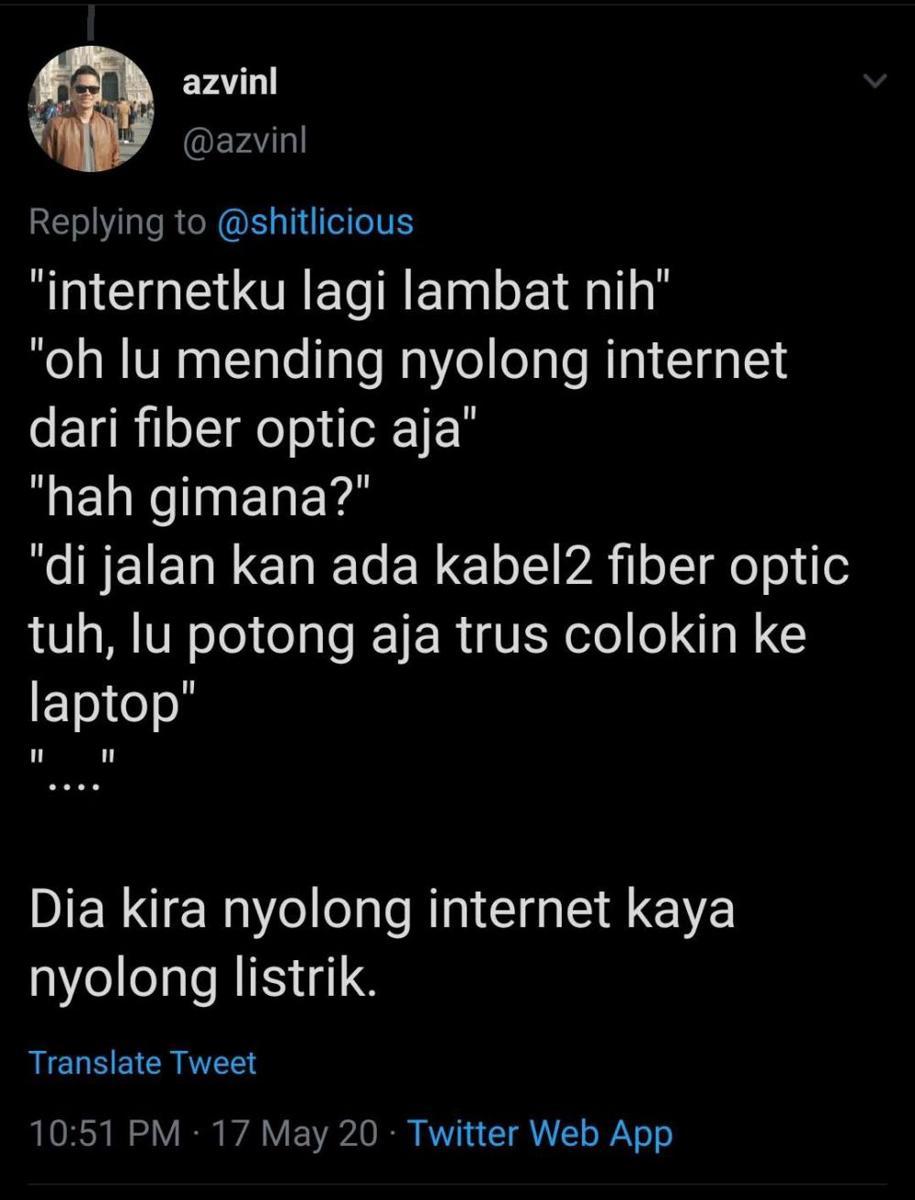Image resolution: width=915 pixels, height=1200 pixels.
Task: Open the tweet options chevron menu
Action: [875, 82]
